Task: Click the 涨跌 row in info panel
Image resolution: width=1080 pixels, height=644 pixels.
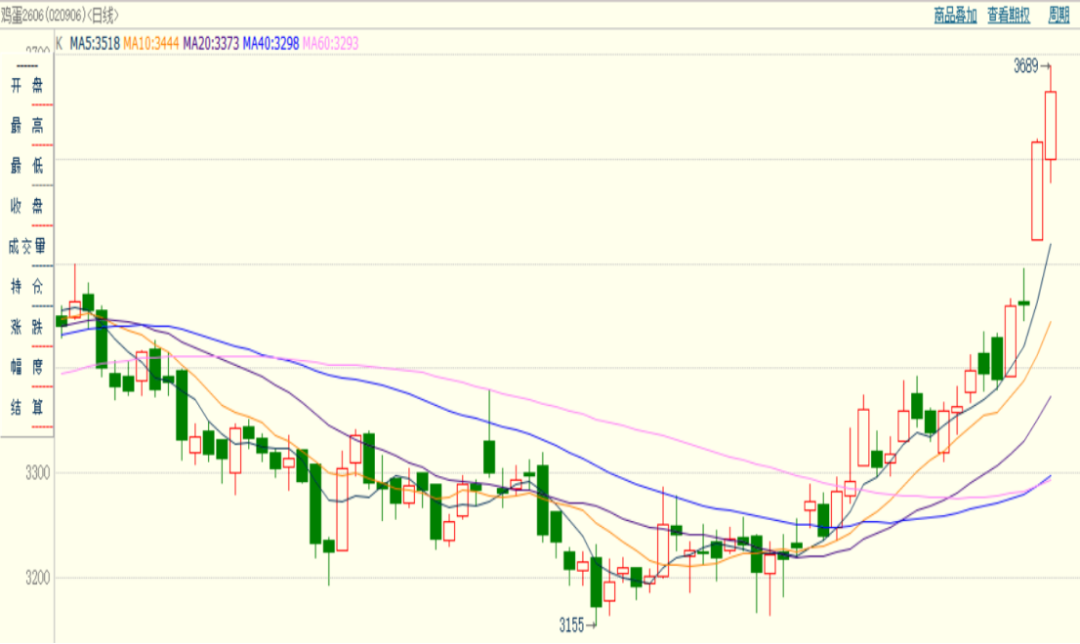Action: click(27, 326)
